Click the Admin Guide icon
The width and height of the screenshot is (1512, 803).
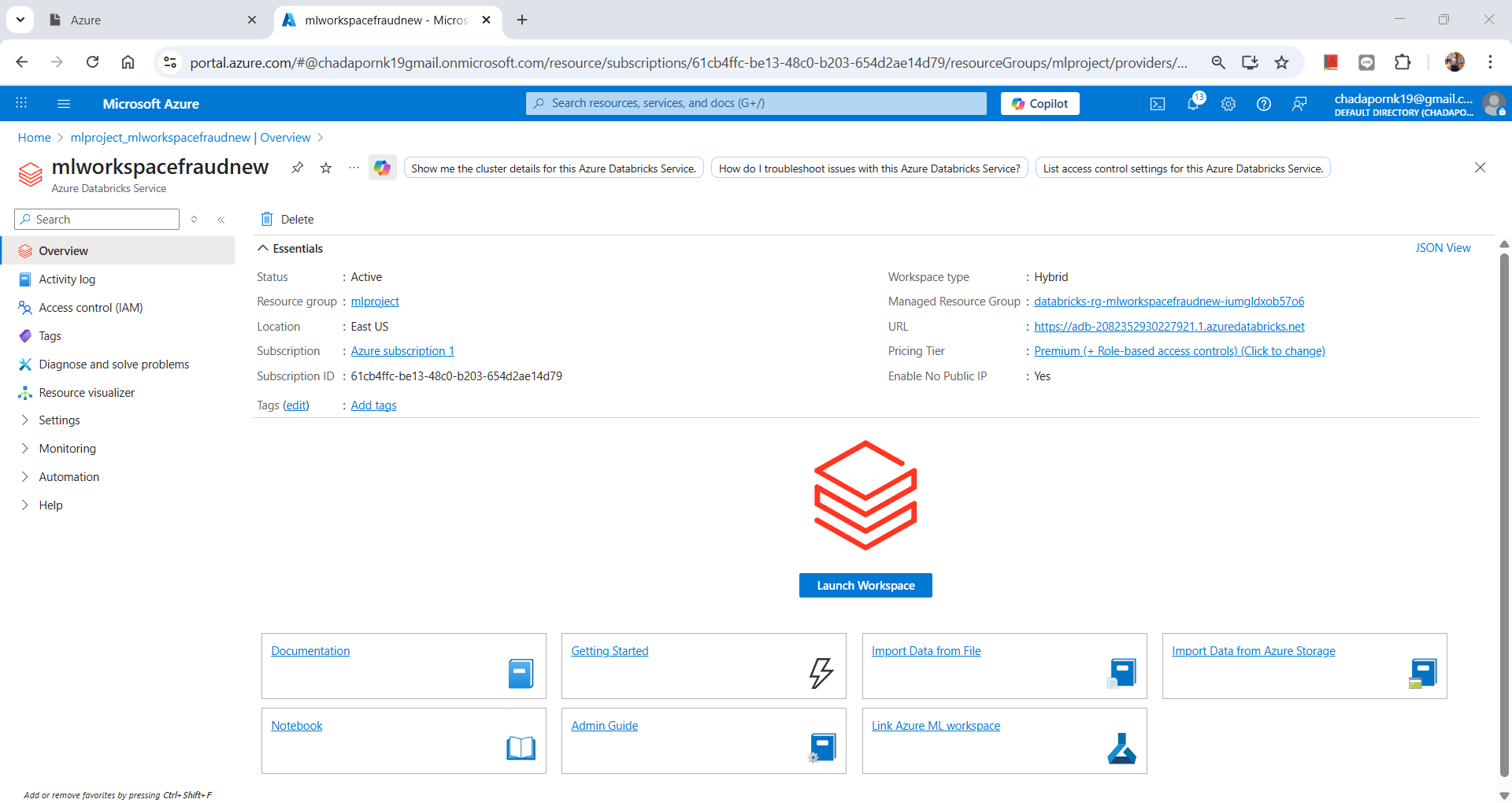tap(821, 748)
